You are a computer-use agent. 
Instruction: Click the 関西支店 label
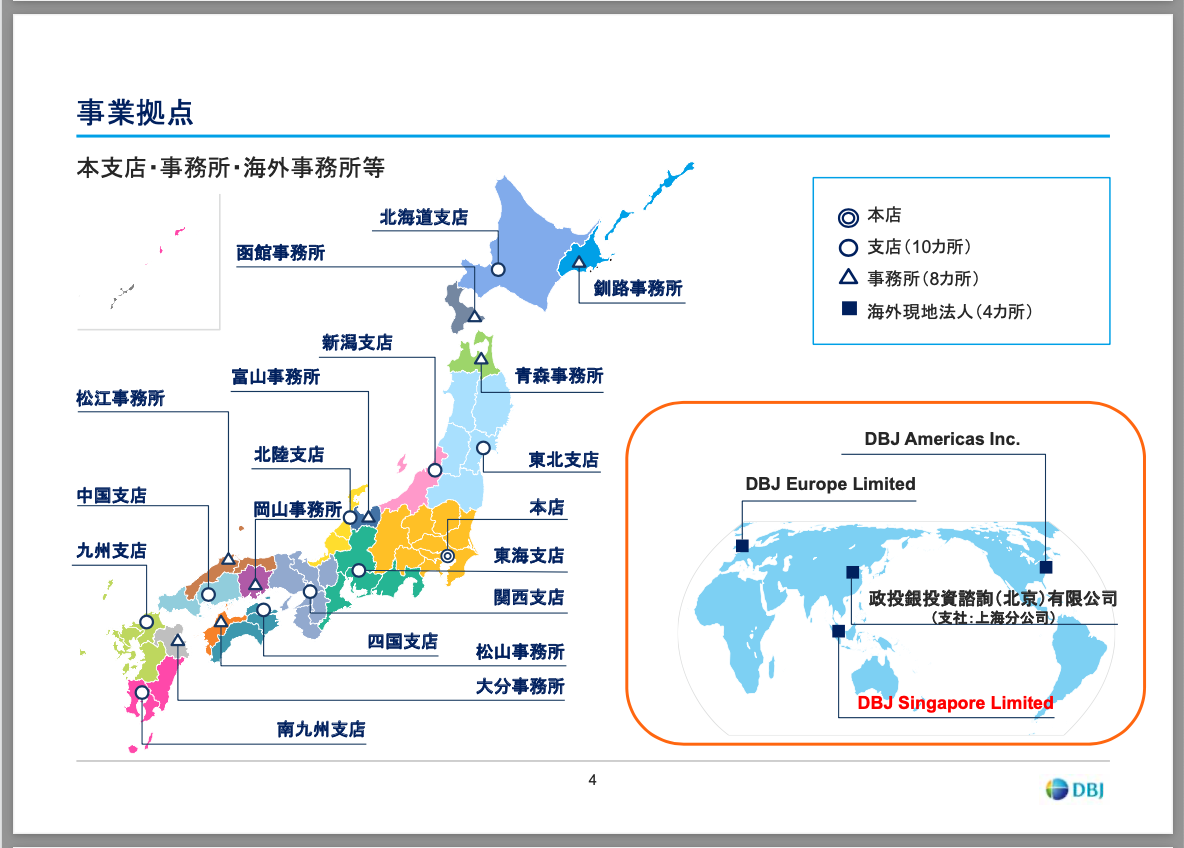point(529,598)
